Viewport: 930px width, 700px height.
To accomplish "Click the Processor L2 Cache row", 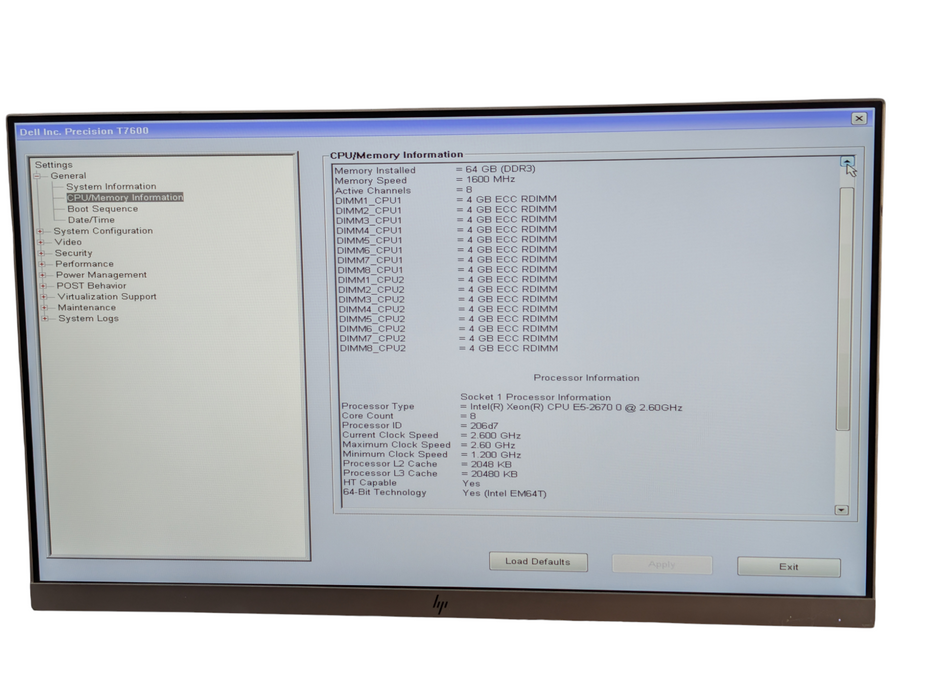I will click(x=427, y=464).
